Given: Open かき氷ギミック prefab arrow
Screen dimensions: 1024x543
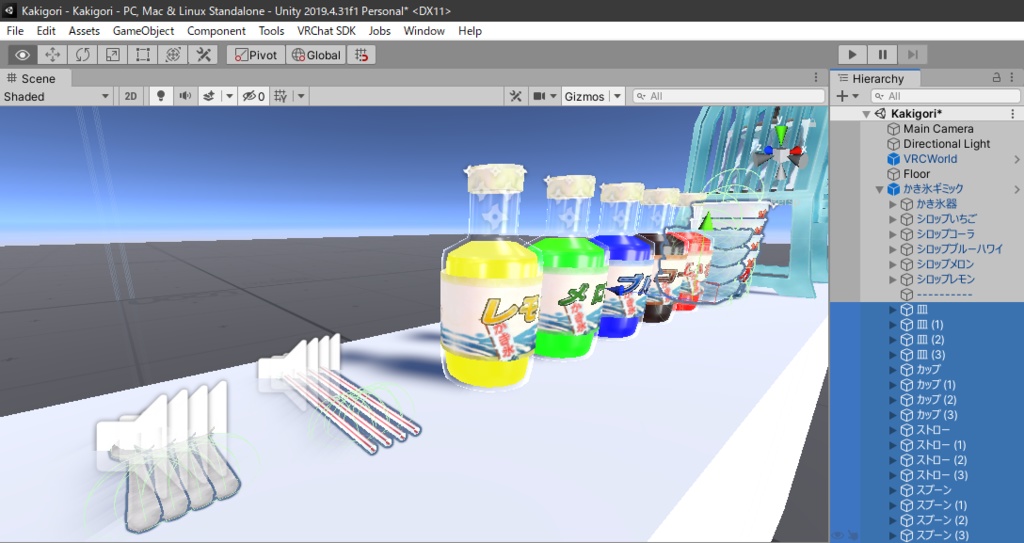Looking at the screenshot, I should (1016, 189).
